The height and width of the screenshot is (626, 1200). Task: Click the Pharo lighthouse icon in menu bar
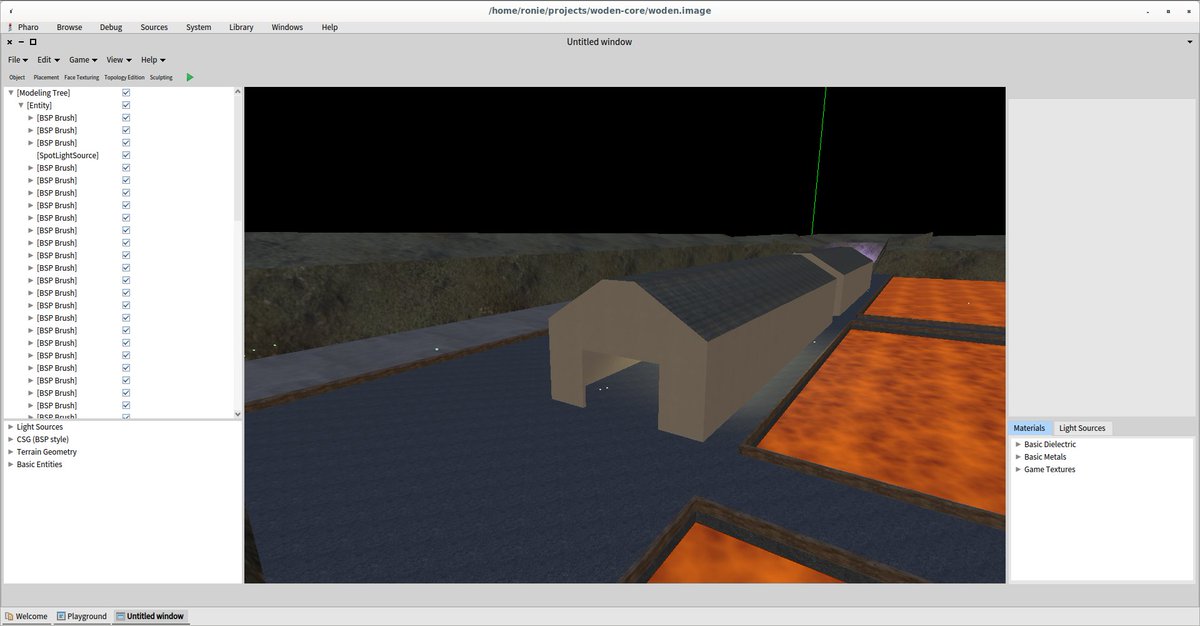[9, 27]
